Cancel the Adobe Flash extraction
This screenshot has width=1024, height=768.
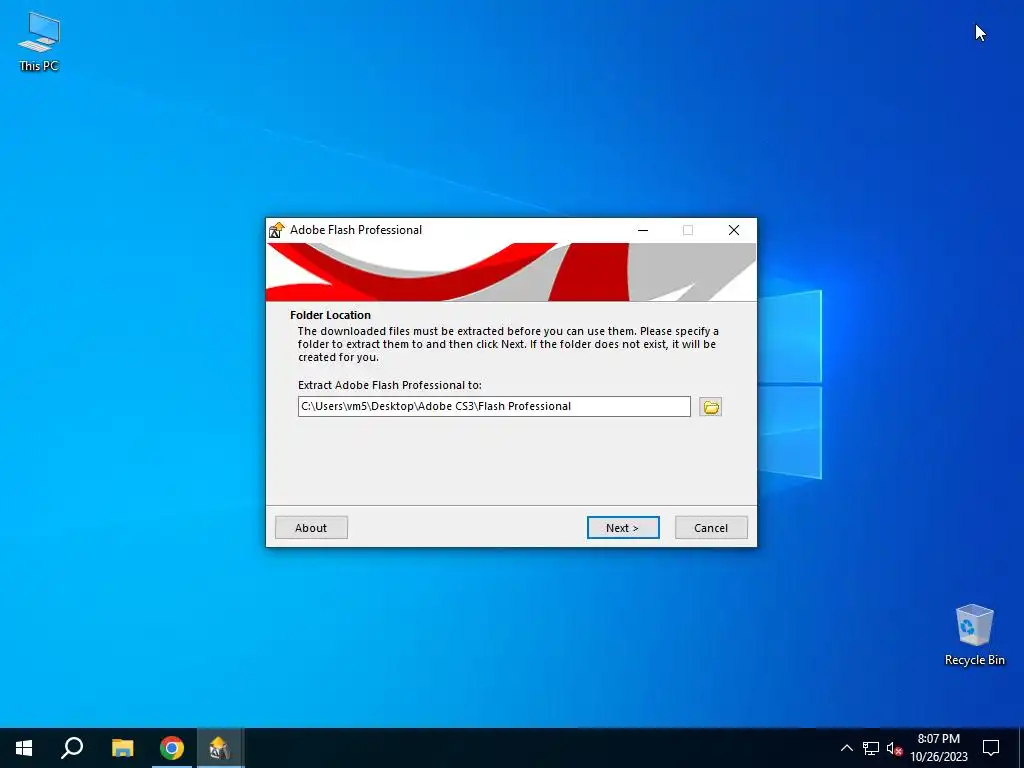coord(711,528)
